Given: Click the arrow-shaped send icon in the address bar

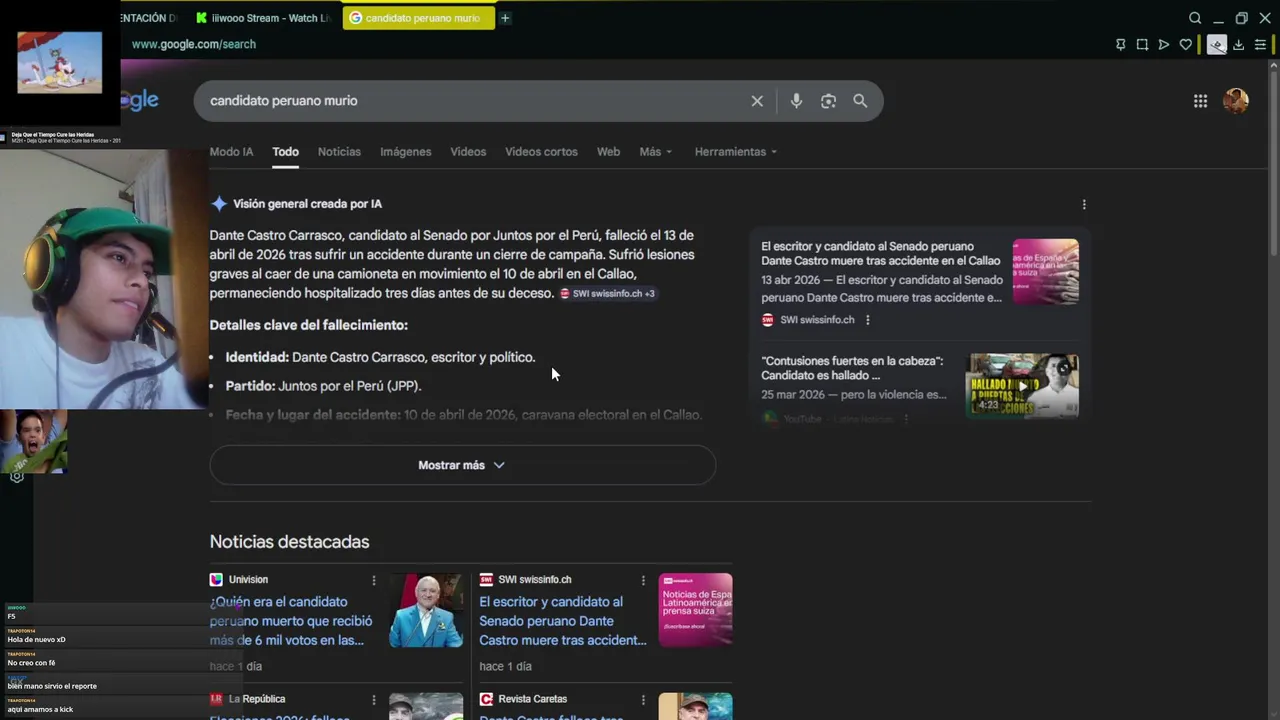Looking at the screenshot, I should 1164,44.
